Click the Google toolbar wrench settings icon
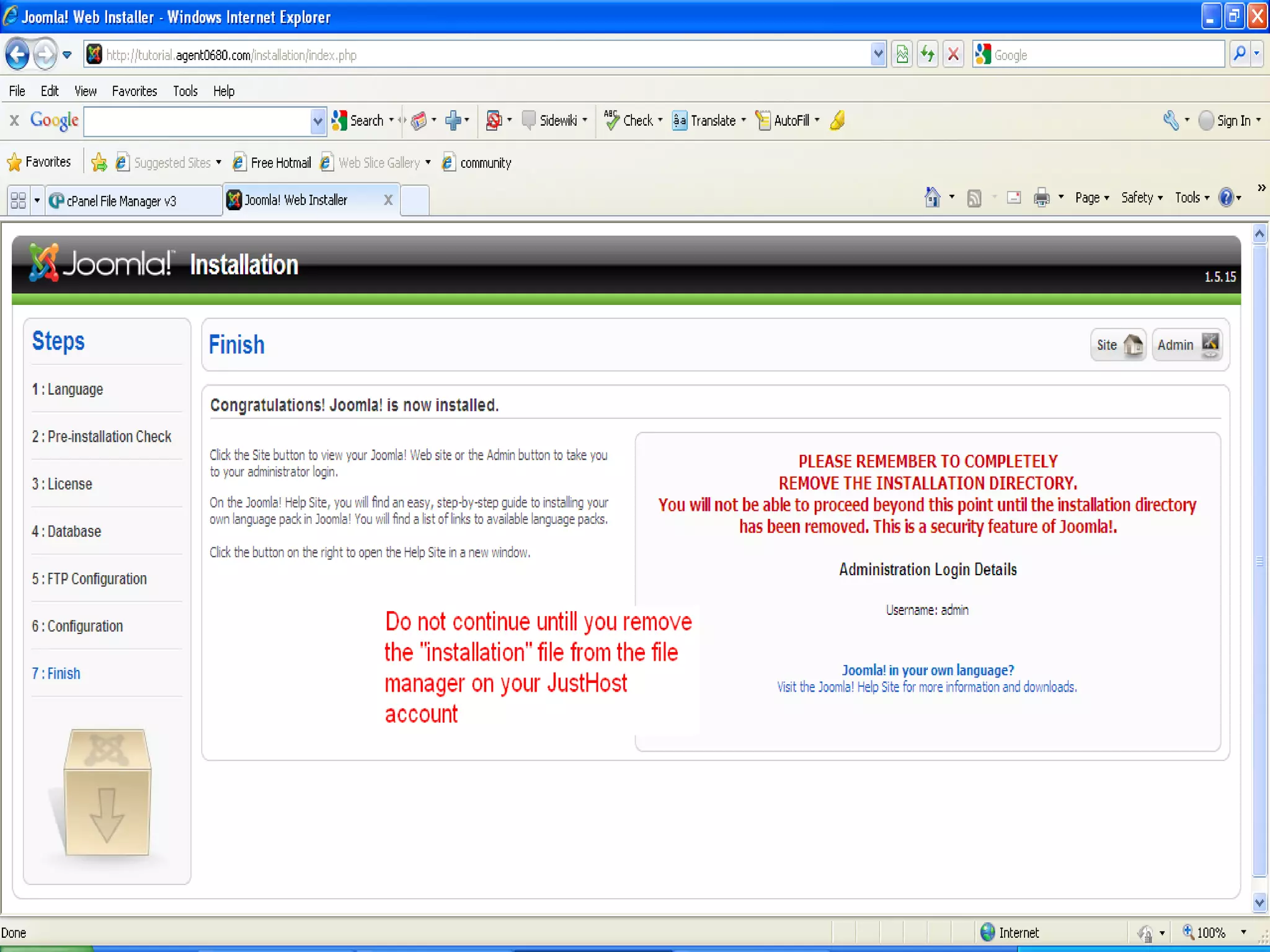The image size is (1270, 952). 1171,120
